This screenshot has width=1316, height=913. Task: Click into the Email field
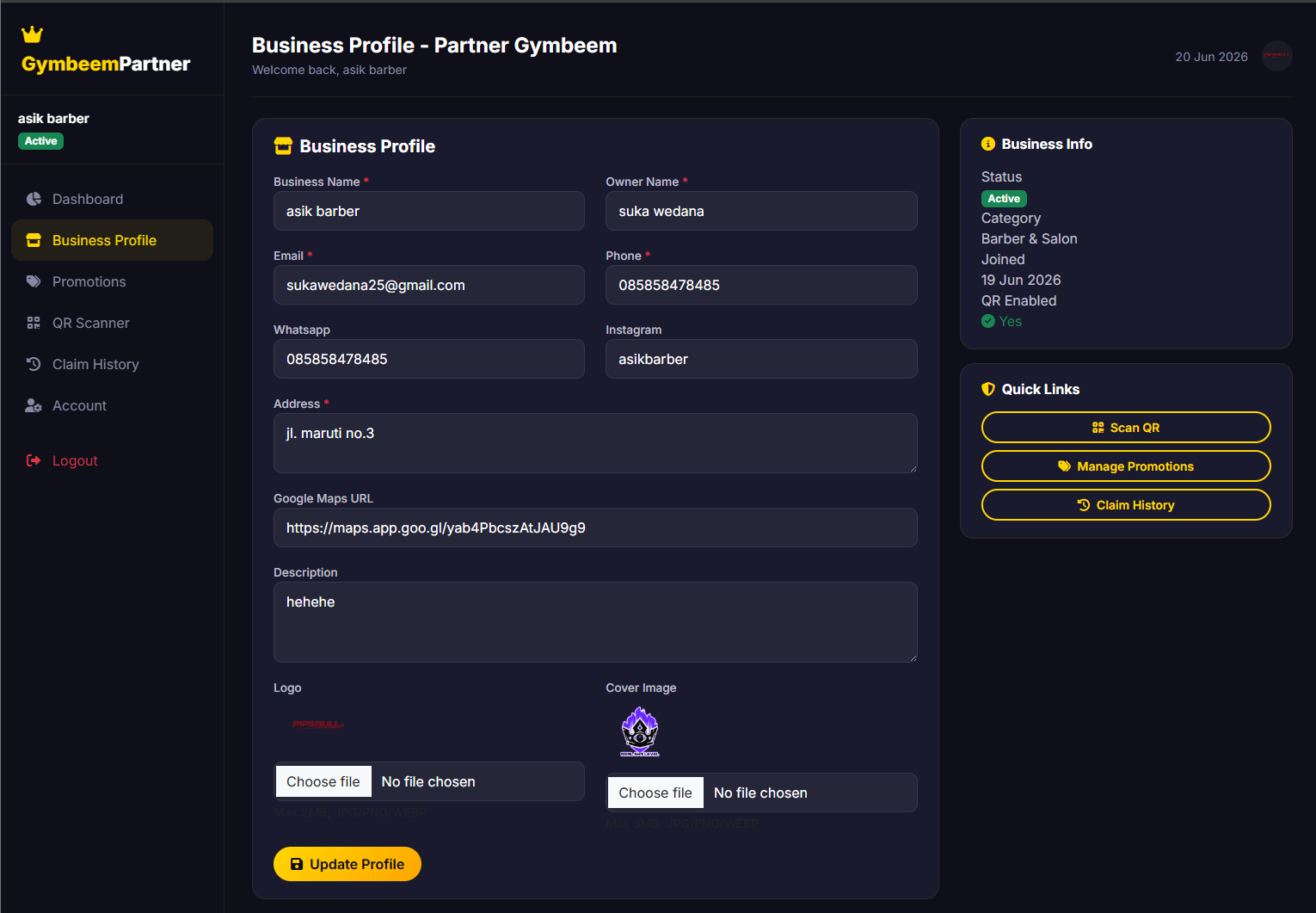(x=429, y=285)
